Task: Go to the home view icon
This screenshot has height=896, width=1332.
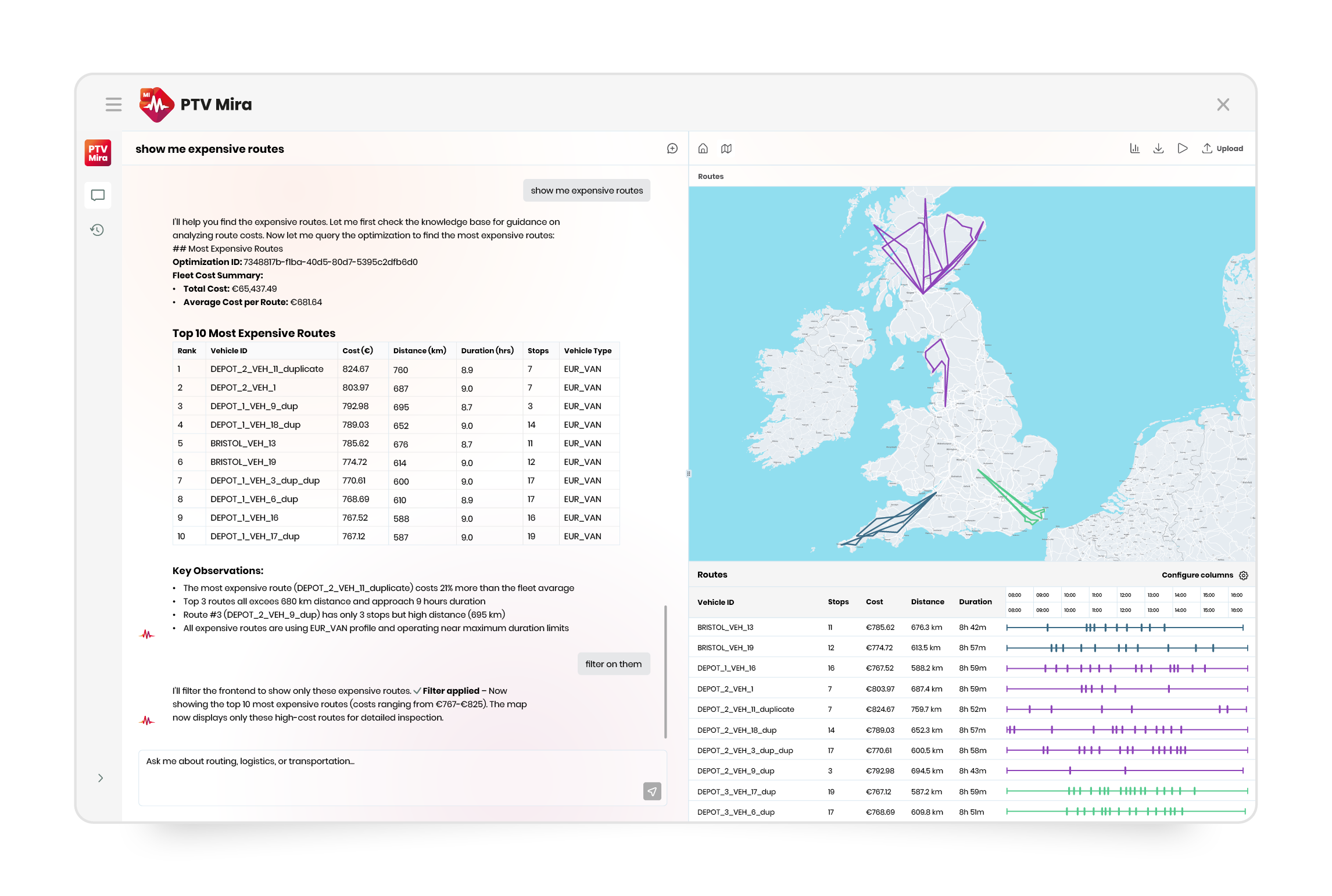Action: (x=703, y=149)
